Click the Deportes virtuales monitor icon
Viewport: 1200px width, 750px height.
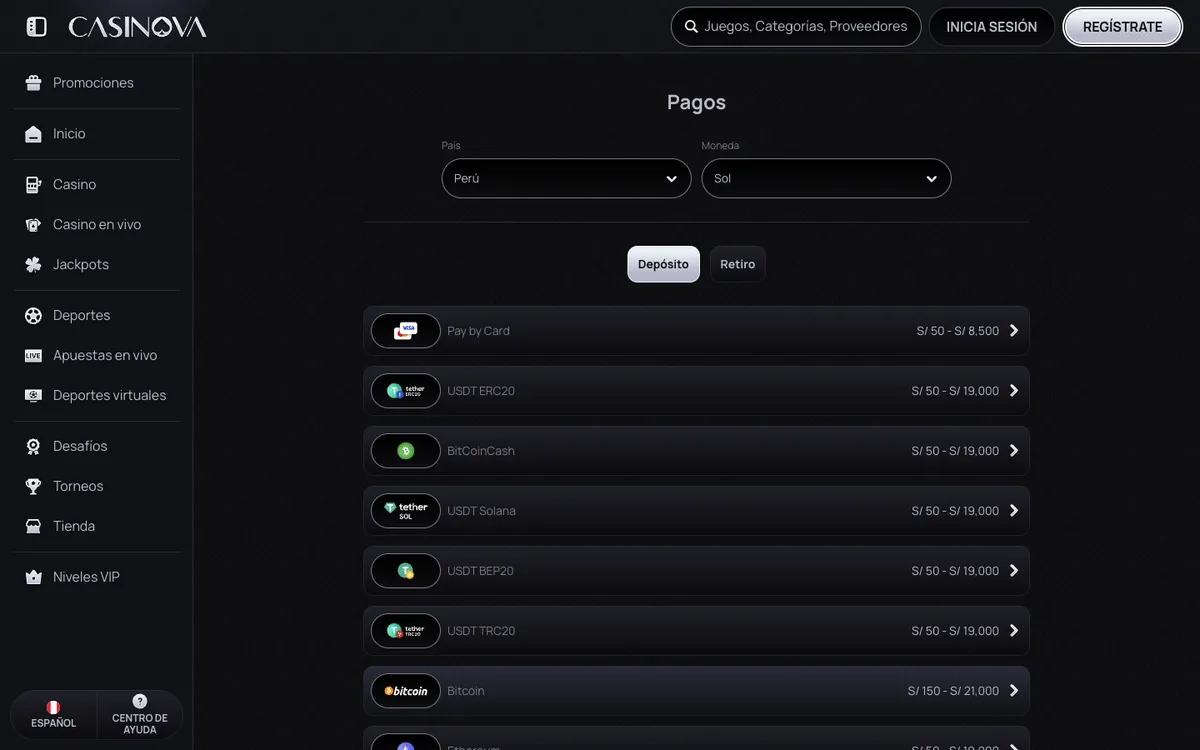[x=33, y=396]
